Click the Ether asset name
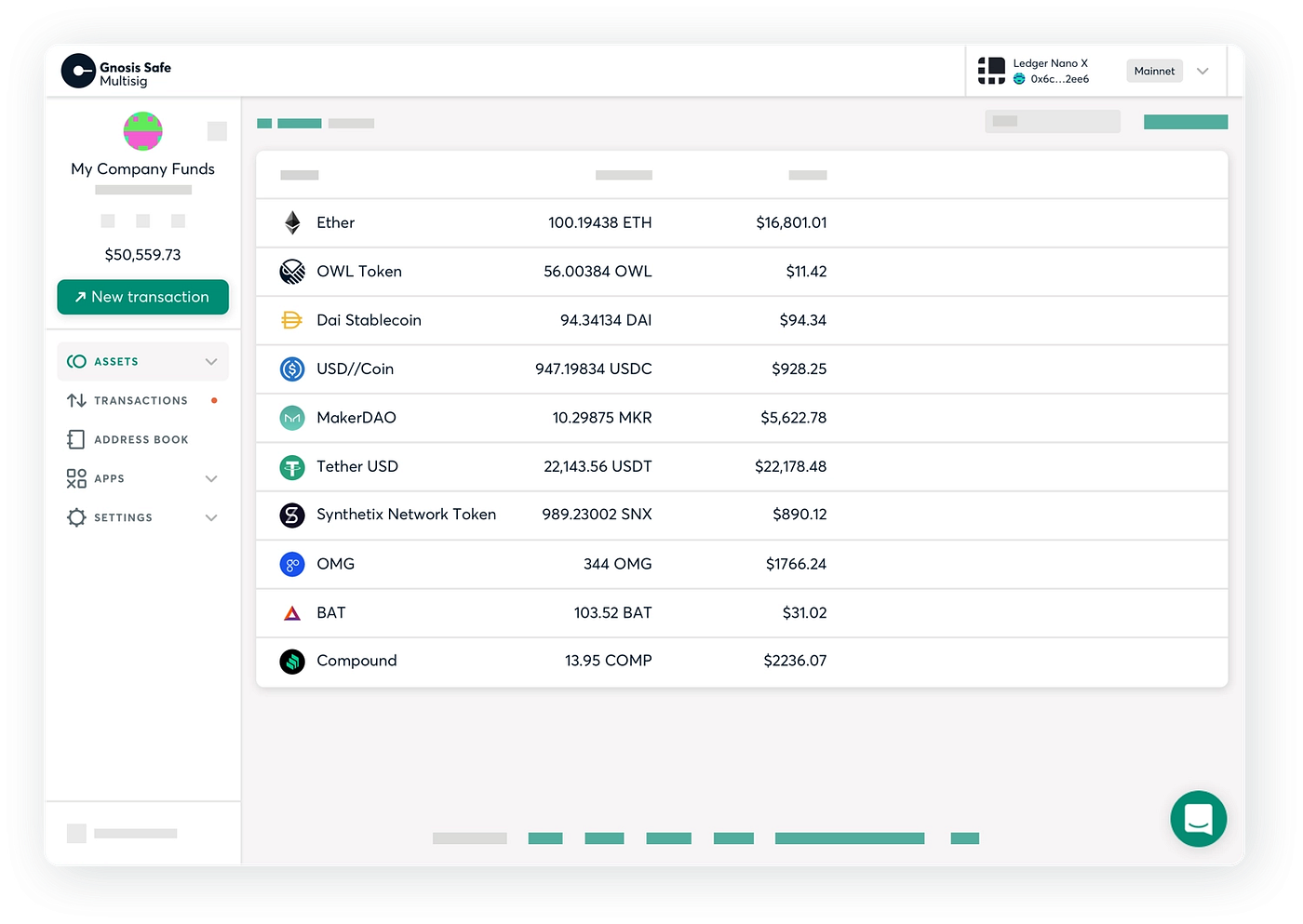1303x924 pixels. [335, 222]
